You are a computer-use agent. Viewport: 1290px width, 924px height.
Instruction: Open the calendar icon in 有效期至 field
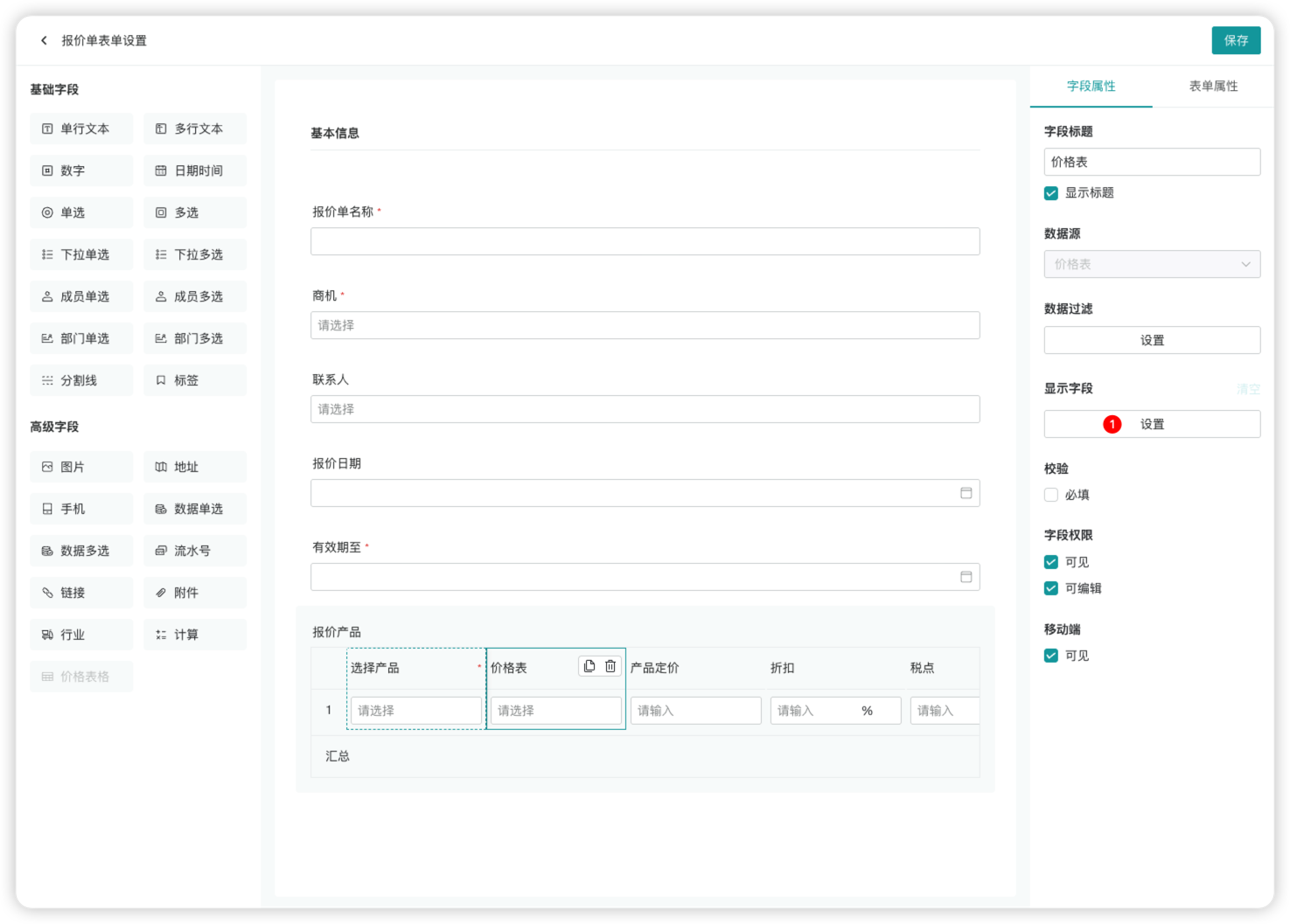966,577
